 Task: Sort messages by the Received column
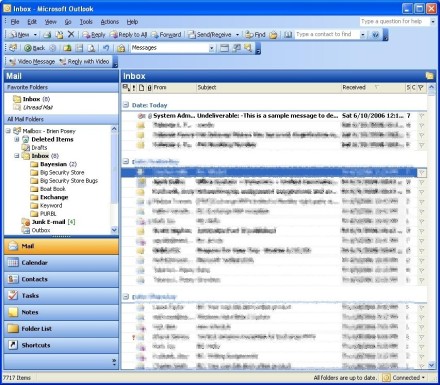(x=372, y=88)
